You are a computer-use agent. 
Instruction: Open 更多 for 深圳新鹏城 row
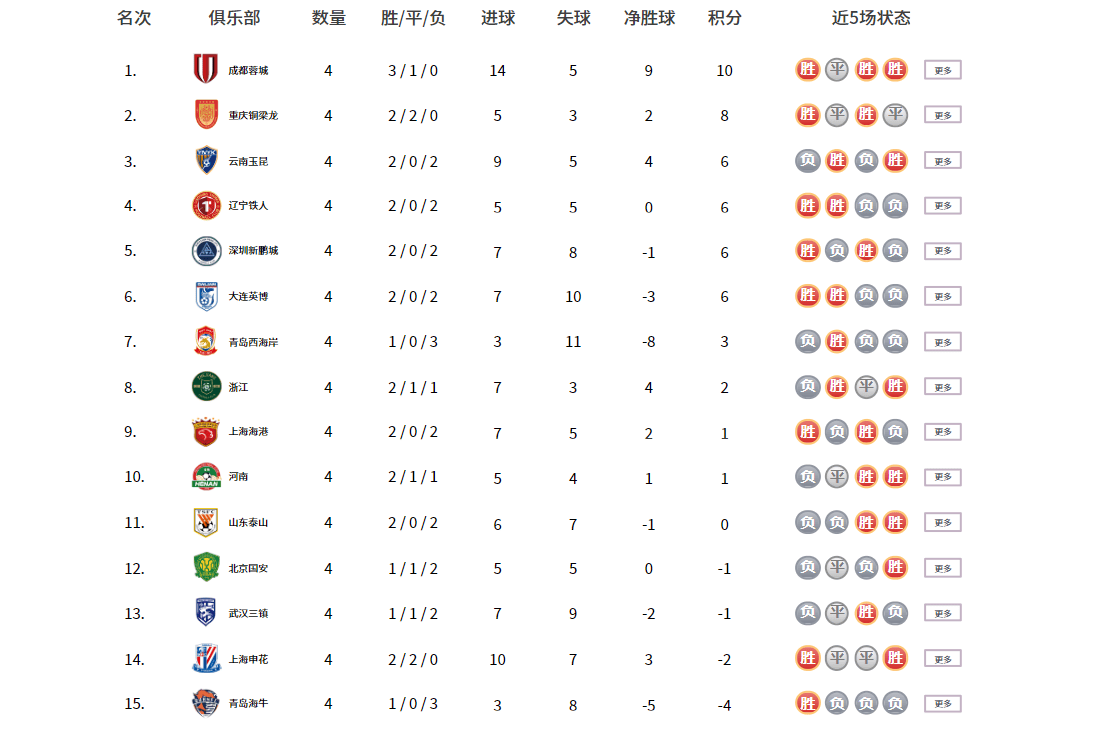coord(942,251)
